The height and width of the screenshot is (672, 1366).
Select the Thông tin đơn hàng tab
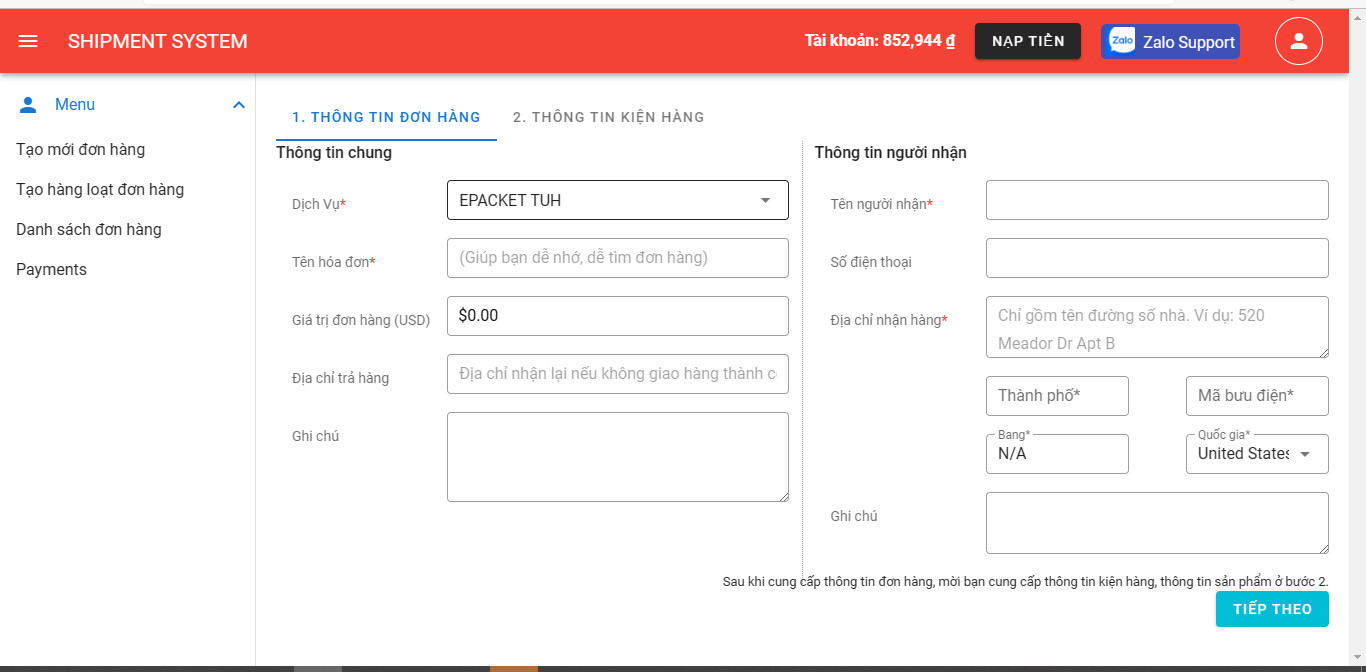coord(386,117)
